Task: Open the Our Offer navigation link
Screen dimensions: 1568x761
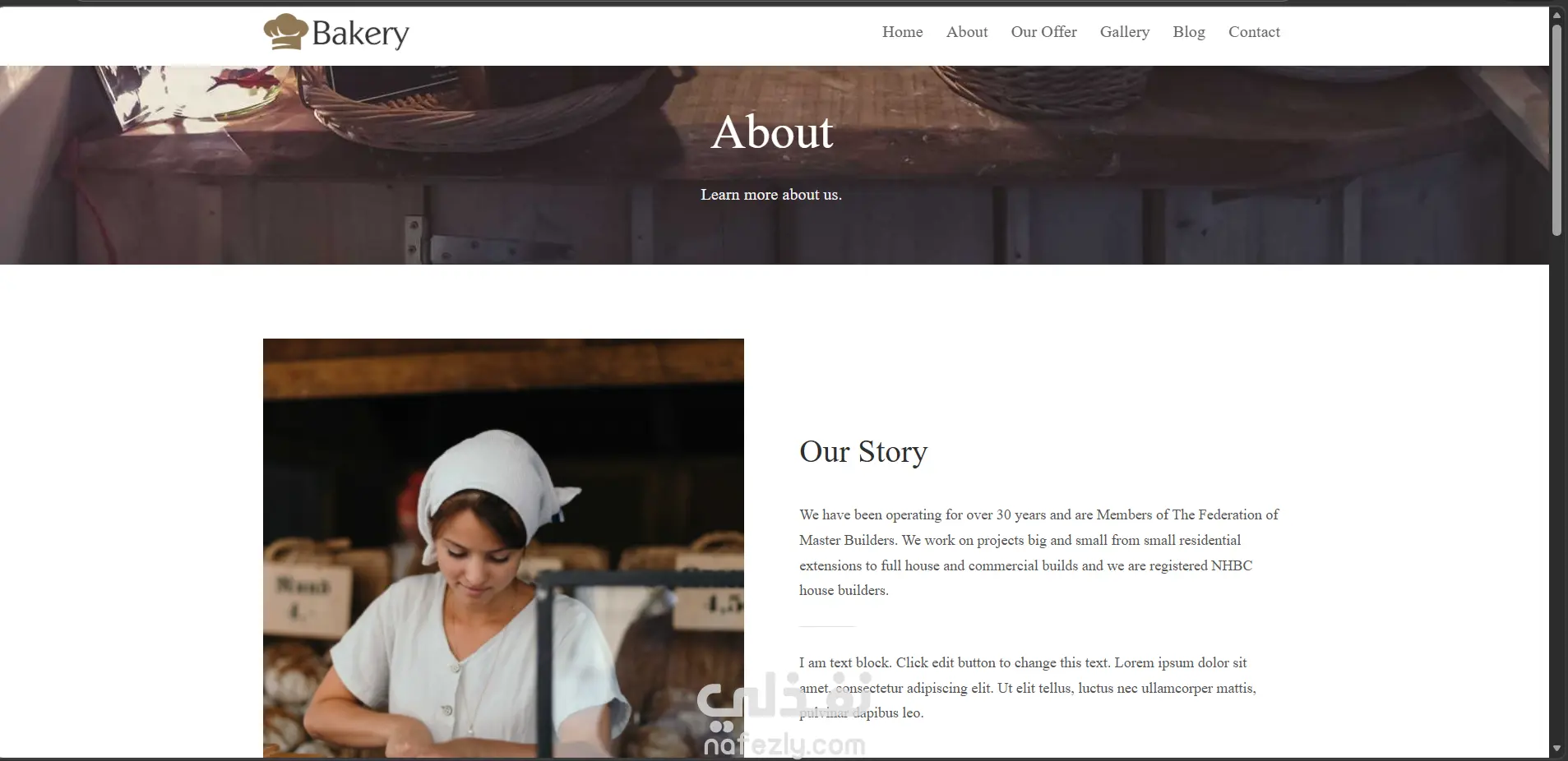Action: (x=1043, y=32)
